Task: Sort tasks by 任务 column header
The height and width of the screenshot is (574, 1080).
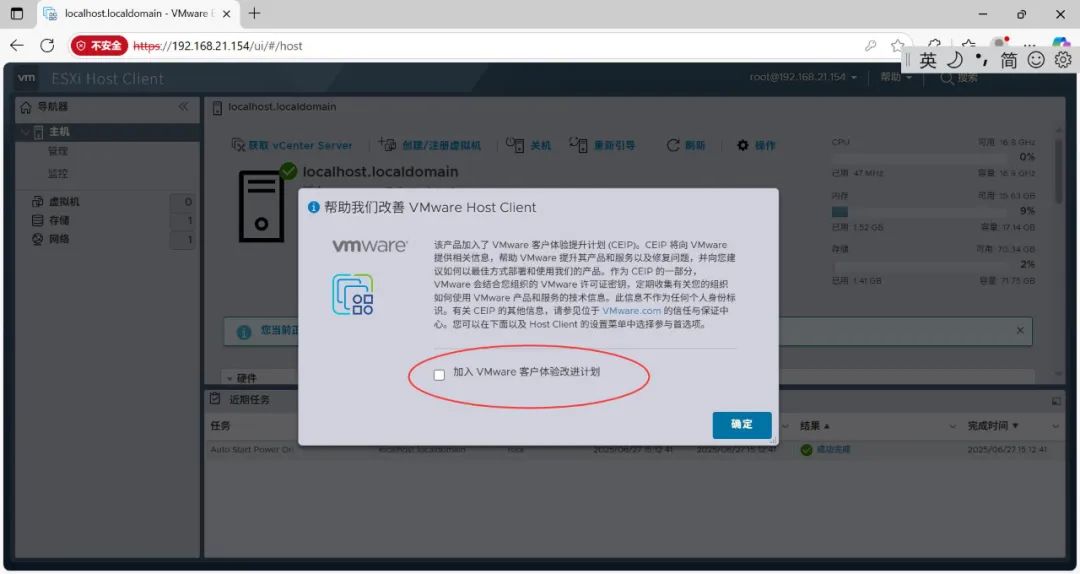Action: click(x=220, y=426)
